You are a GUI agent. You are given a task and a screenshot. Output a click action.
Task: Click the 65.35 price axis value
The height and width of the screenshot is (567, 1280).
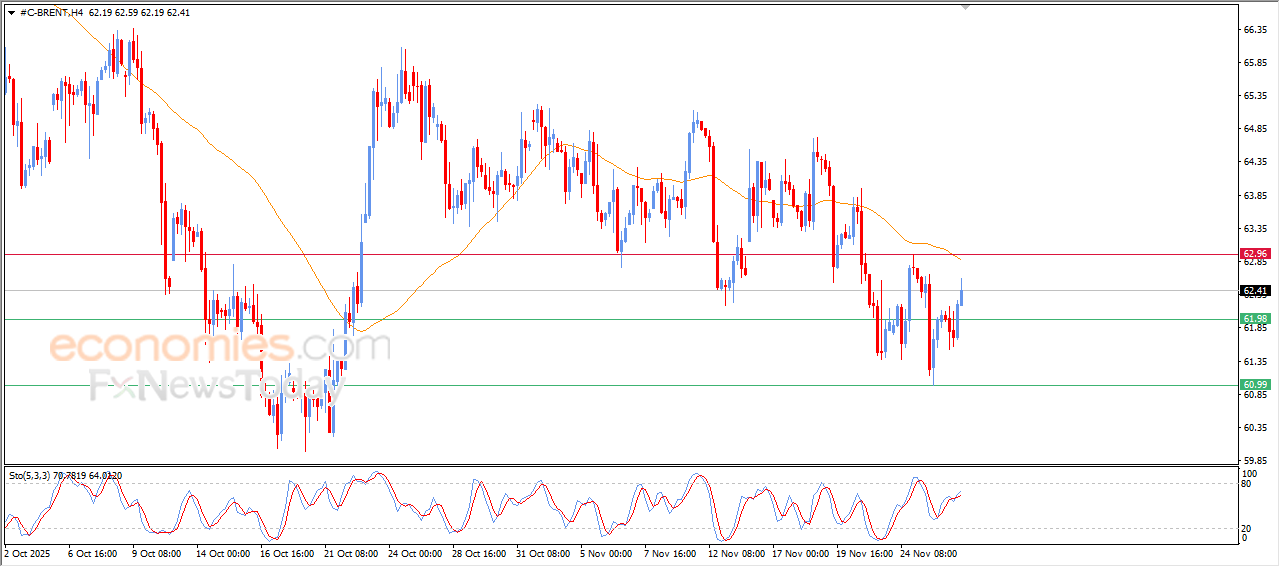click(x=1255, y=96)
